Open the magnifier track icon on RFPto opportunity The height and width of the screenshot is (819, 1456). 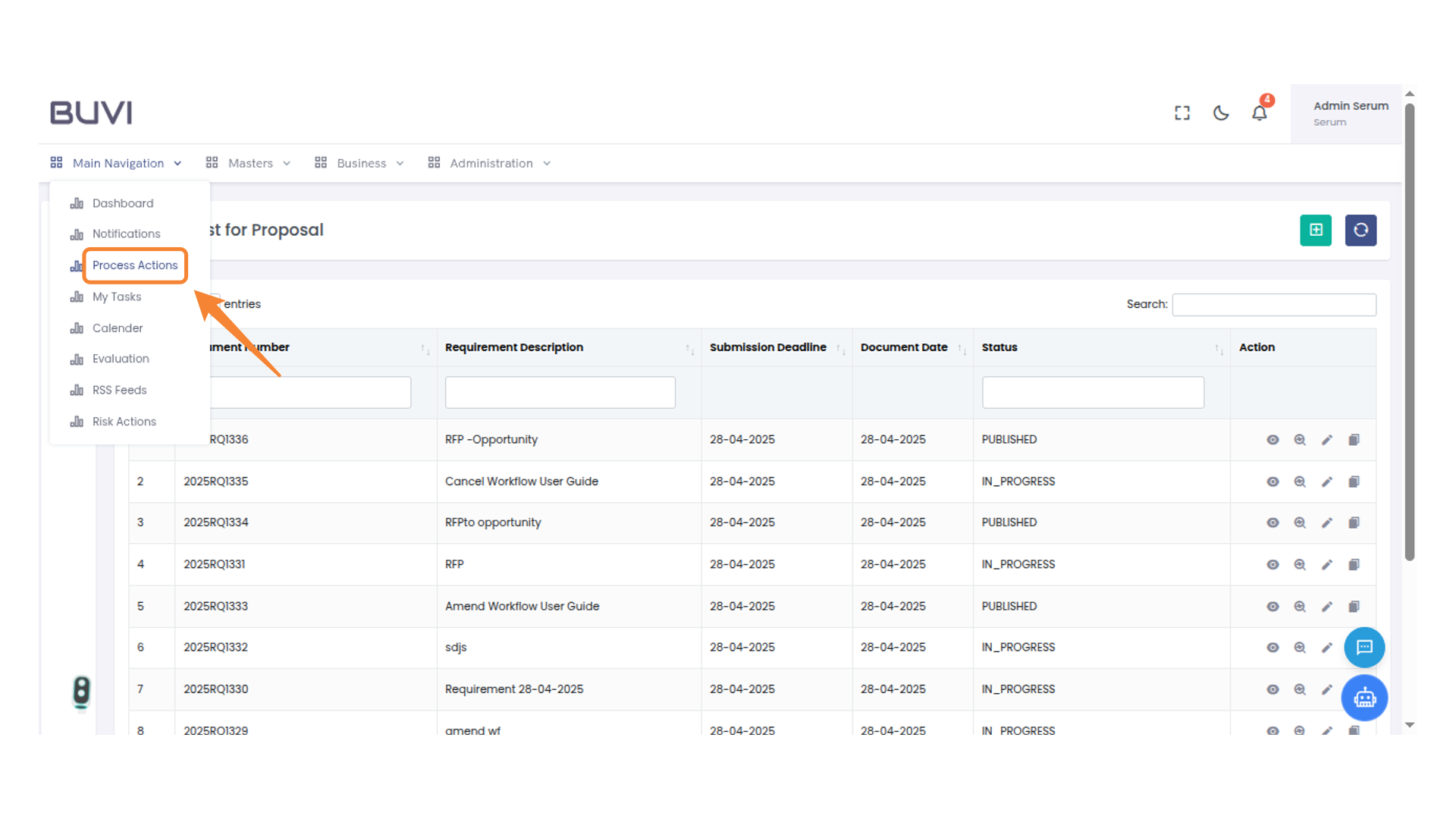coord(1300,522)
